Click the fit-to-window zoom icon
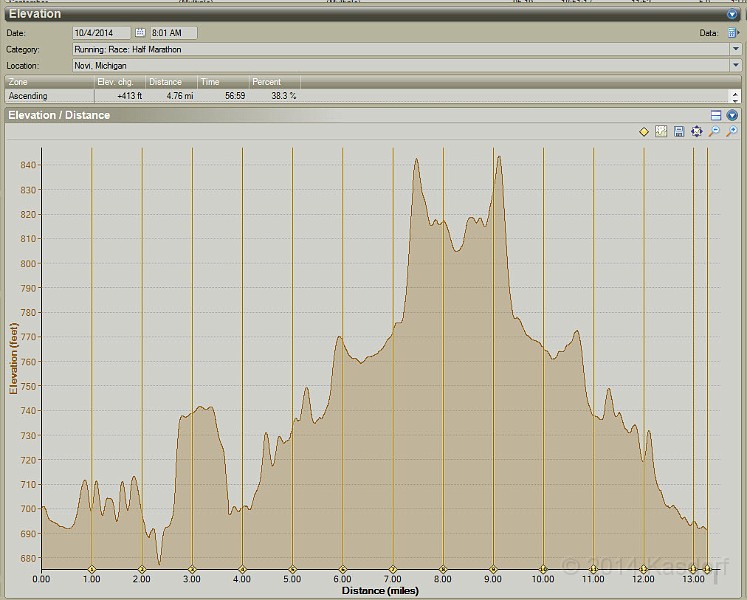Viewport: 747px width, 600px height. click(x=697, y=132)
